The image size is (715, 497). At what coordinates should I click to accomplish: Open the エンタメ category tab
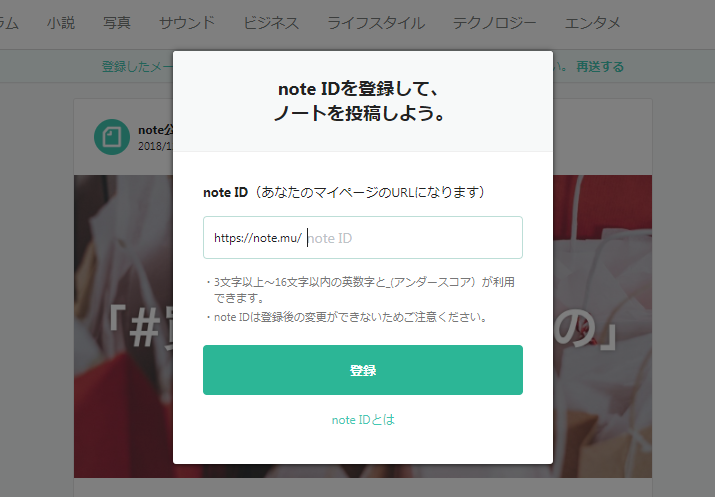pyautogui.click(x=592, y=23)
